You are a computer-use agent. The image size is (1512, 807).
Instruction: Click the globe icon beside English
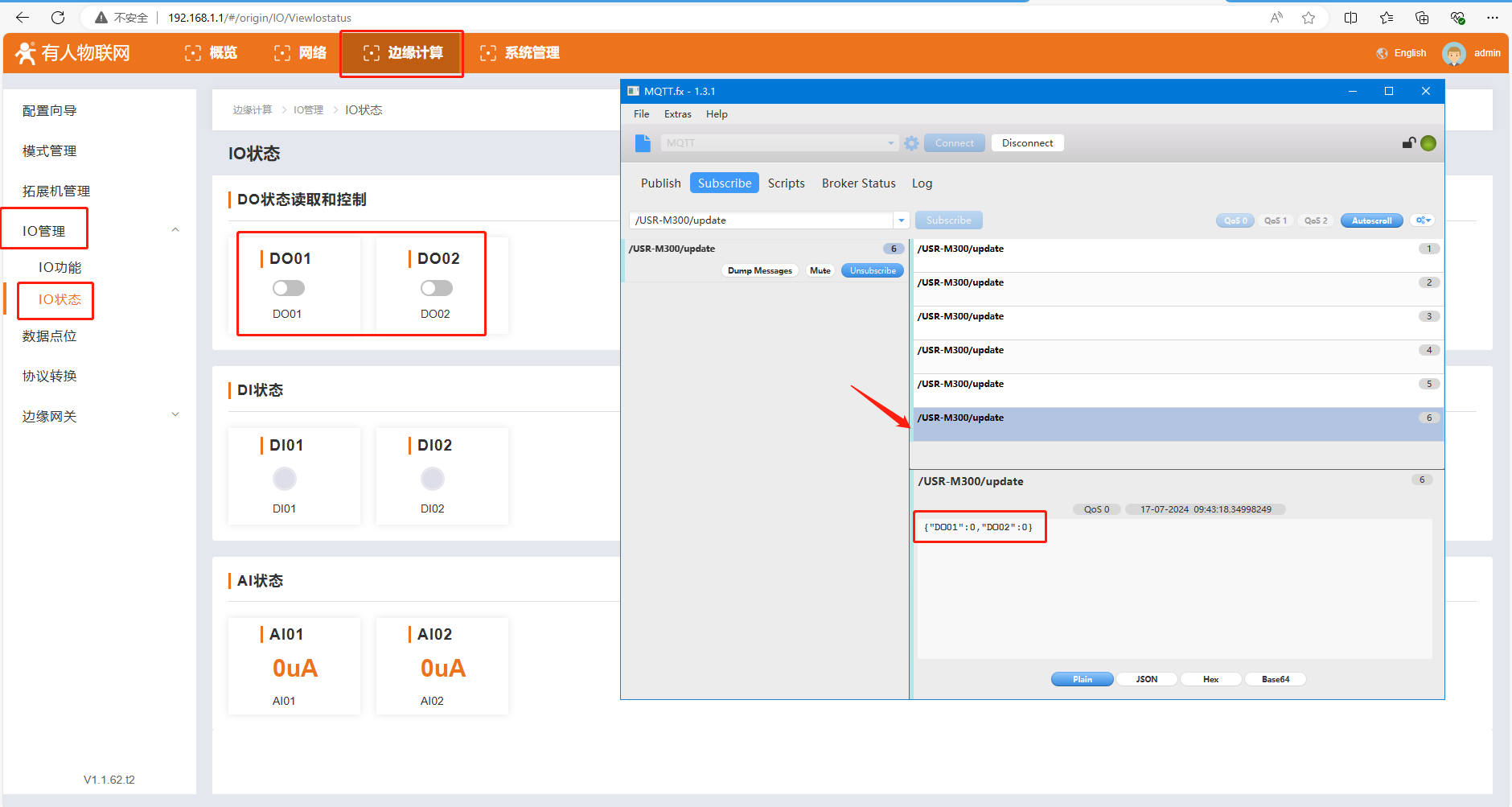tap(1383, 53)
